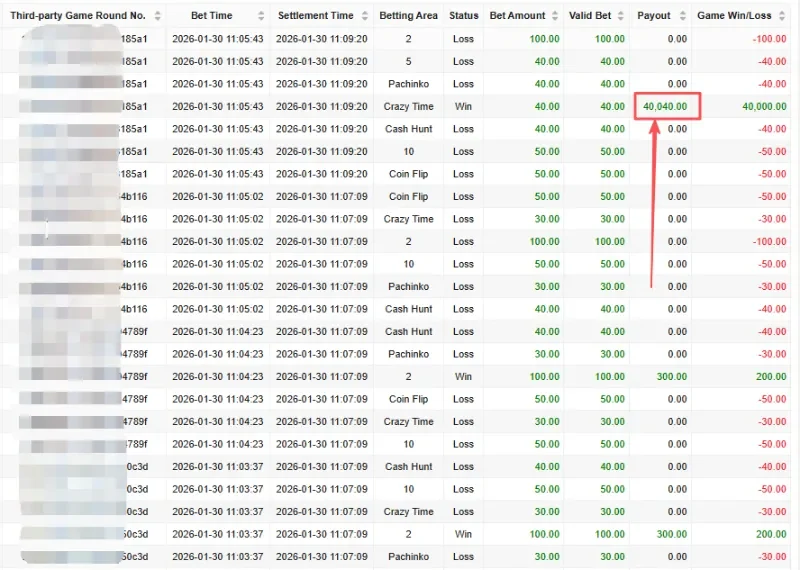Select the highlighted 40,040.00 payout cell
Image resolution: width=800 pixels, height=570 pixels.
point(666,107)
